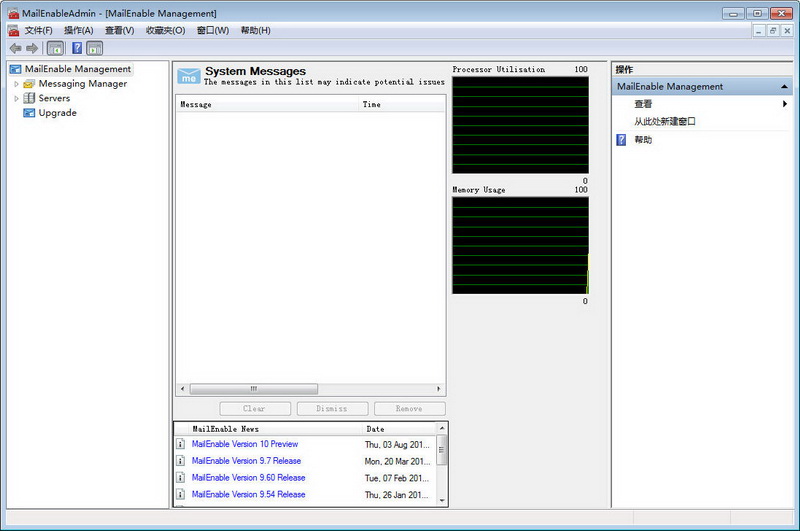Click the messages list horizontal scrollbar thumb
Image resolution: width=800 pixels, height=531 pixels.
pyautogui.click(x=254, y=389)
